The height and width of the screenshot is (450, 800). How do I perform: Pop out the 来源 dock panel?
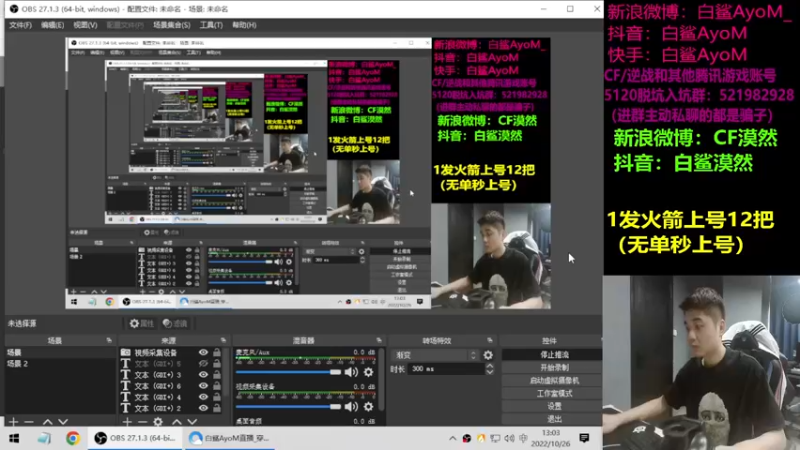pos(223,340)
